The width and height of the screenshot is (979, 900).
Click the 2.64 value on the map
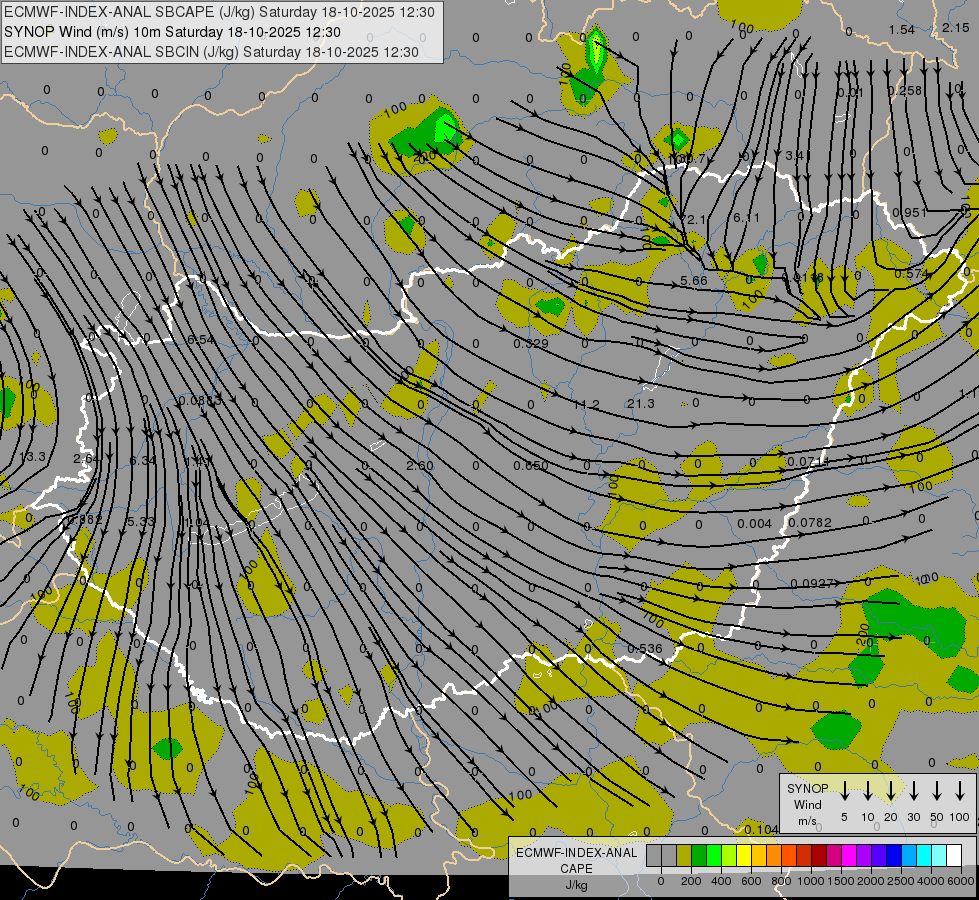pyautogui.click(x=86, y=458)
